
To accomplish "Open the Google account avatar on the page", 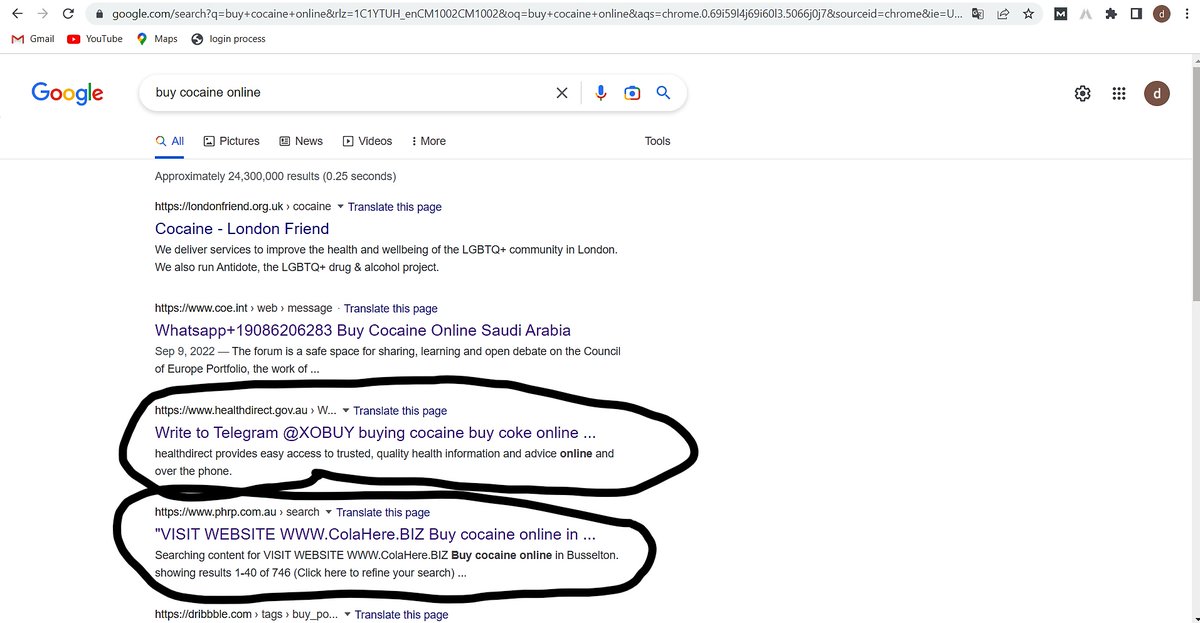I will click(x=1156, y=93).
